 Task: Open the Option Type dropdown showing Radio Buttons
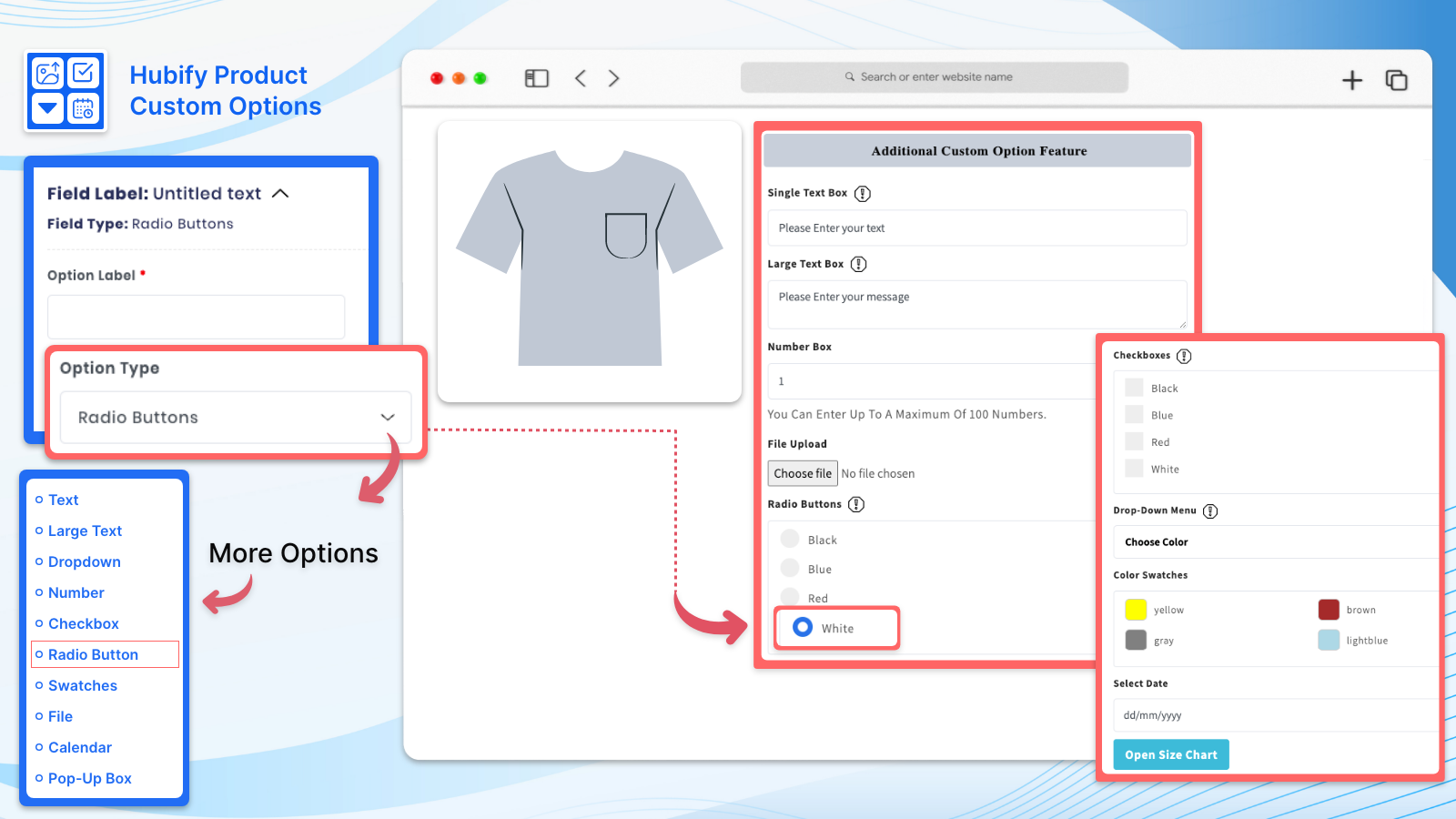[x=233, y=418]
